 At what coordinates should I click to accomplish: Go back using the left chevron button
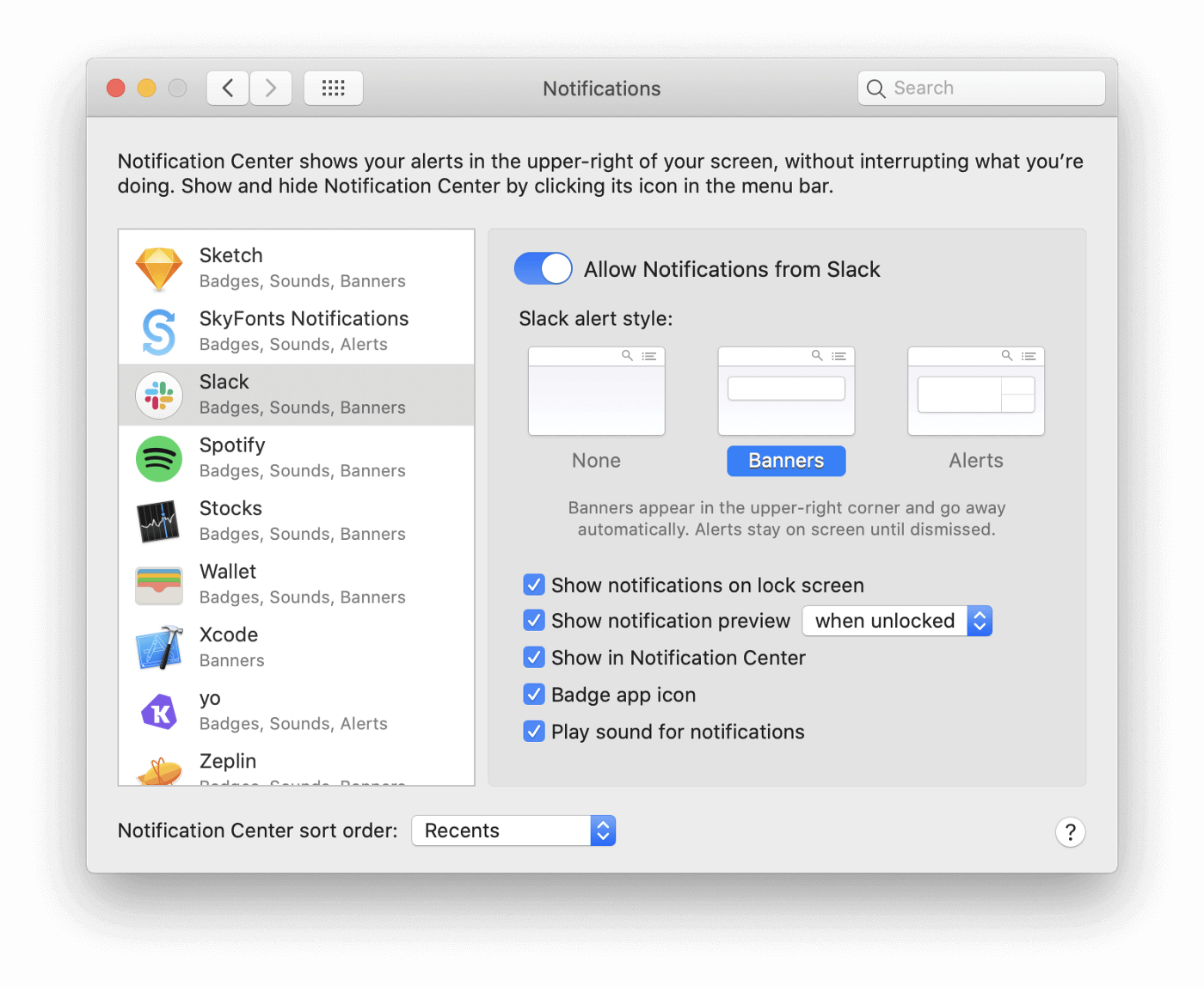[228, 88]
